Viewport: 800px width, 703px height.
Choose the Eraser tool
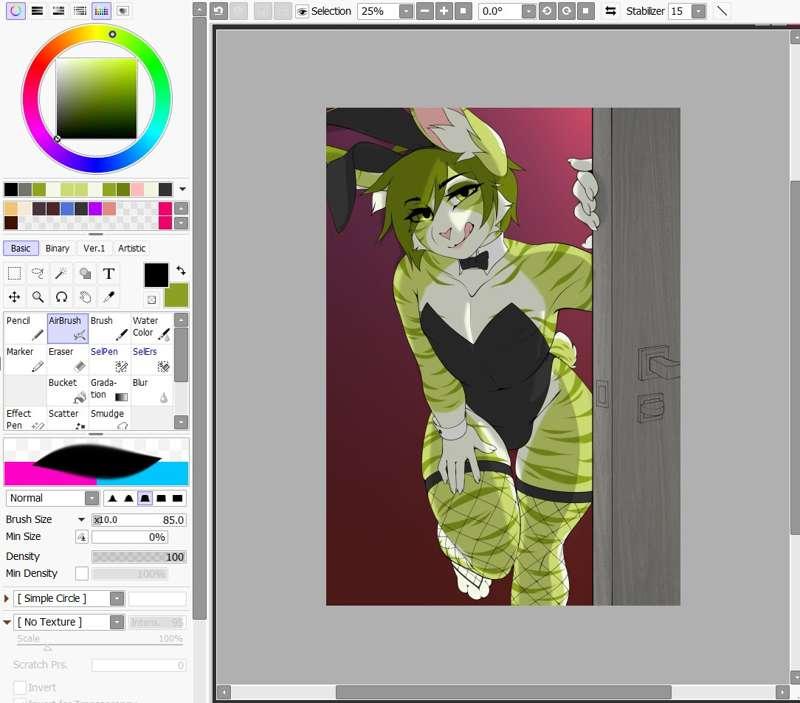(x=67, y=359)
